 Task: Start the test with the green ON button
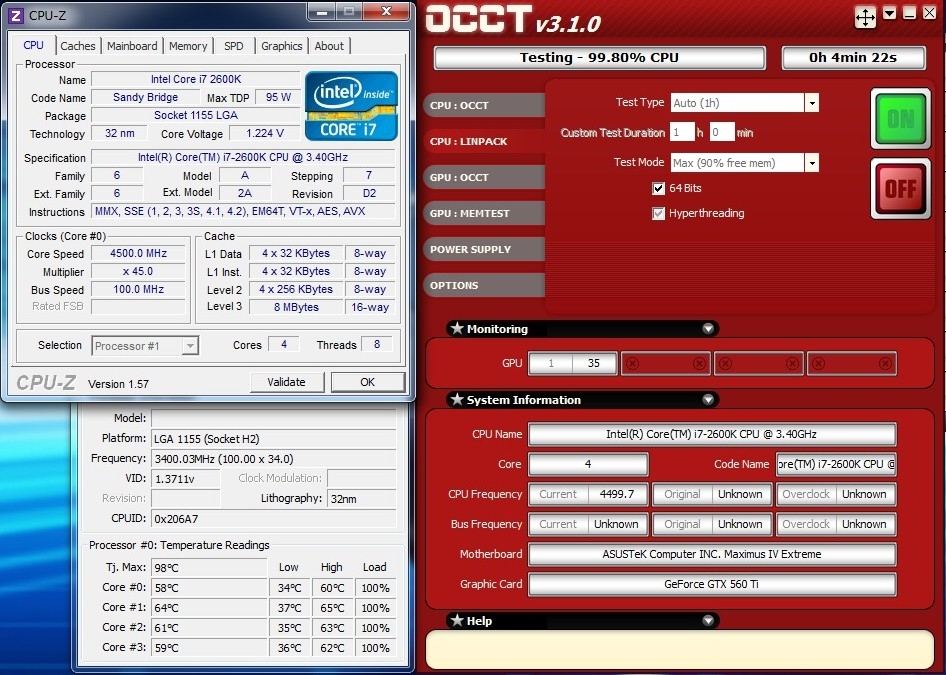coord(900,119)
